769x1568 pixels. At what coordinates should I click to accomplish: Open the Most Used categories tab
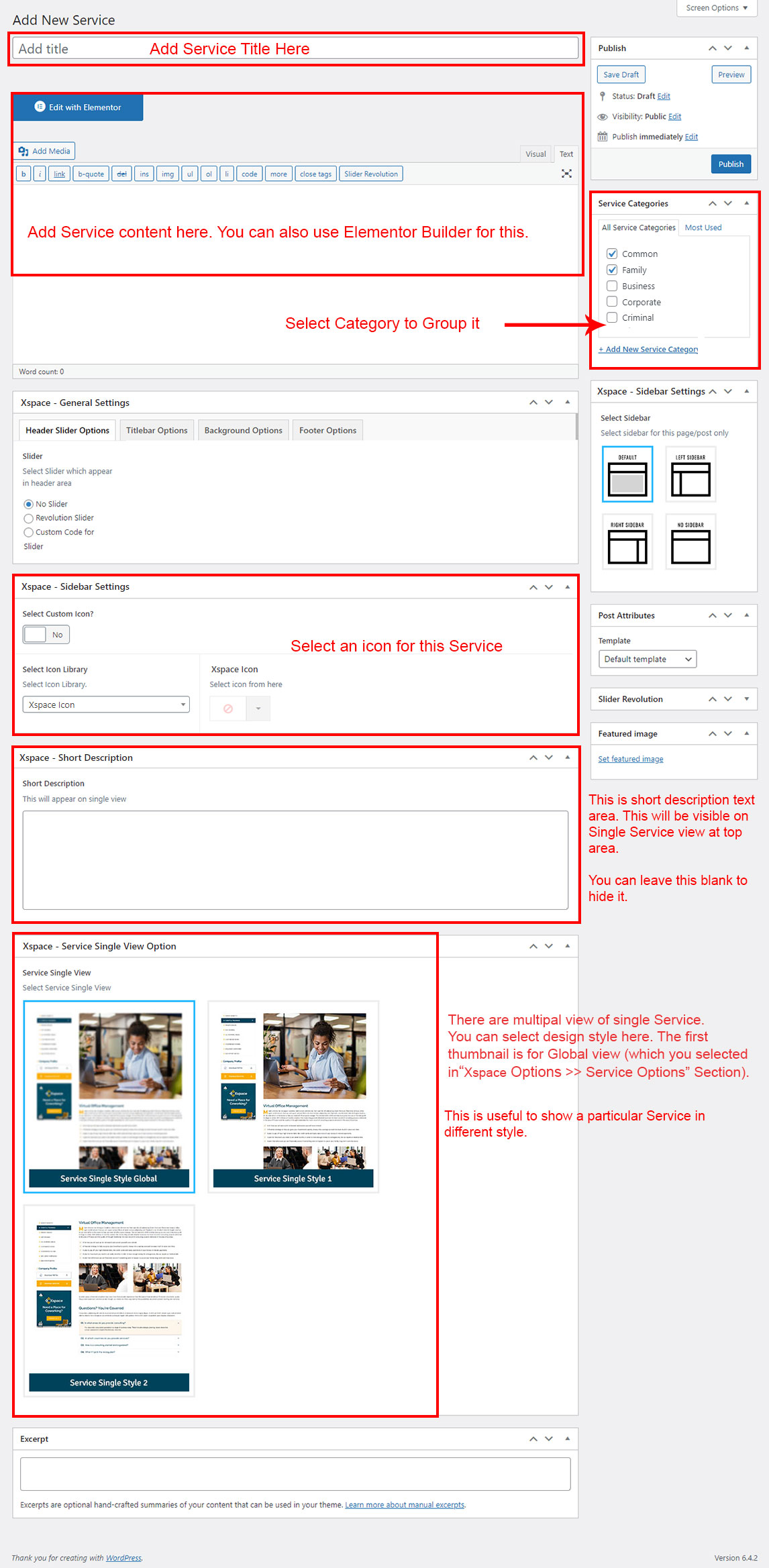703,227
